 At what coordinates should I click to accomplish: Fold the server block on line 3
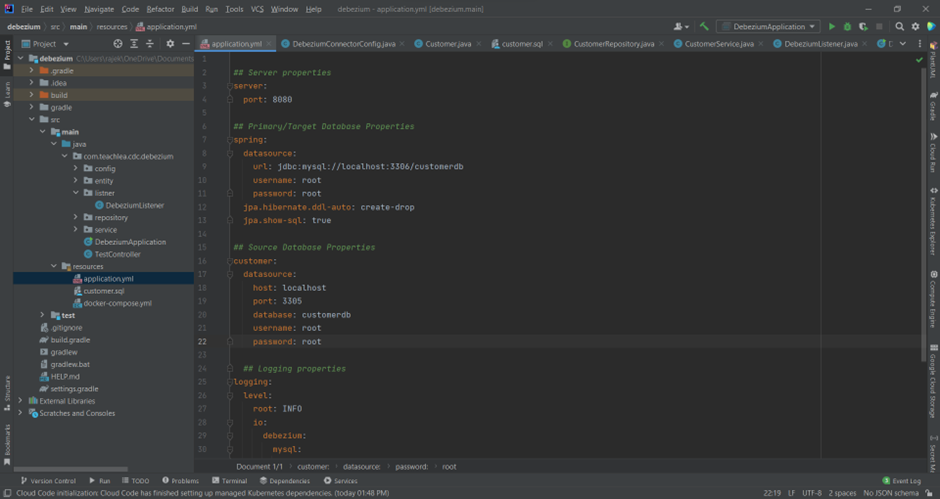coord(230,86)
